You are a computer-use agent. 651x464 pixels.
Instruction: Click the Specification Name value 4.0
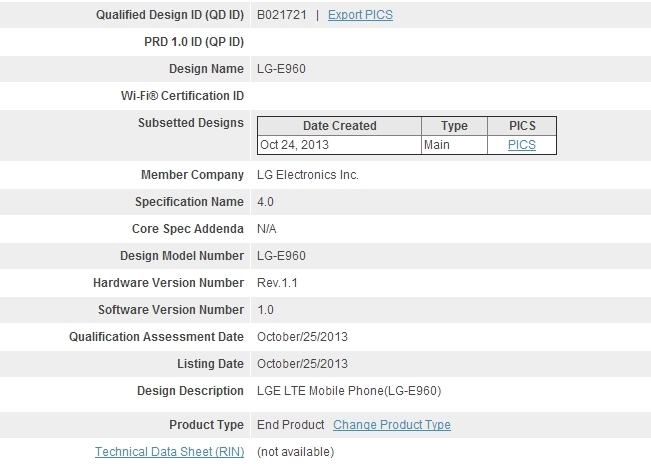pyautogui.click(x=265, y=202)
